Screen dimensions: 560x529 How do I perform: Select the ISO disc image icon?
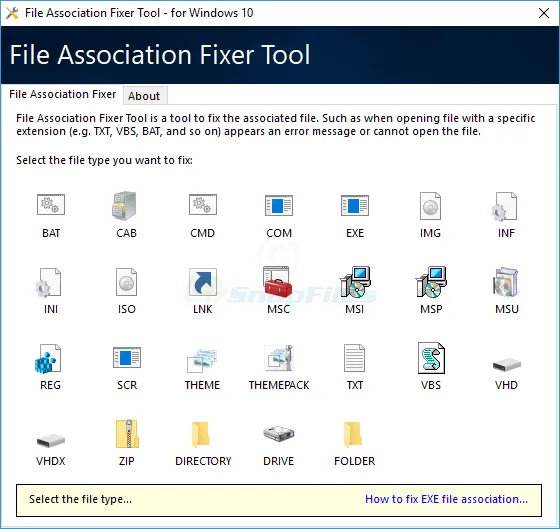coord(126,282)
